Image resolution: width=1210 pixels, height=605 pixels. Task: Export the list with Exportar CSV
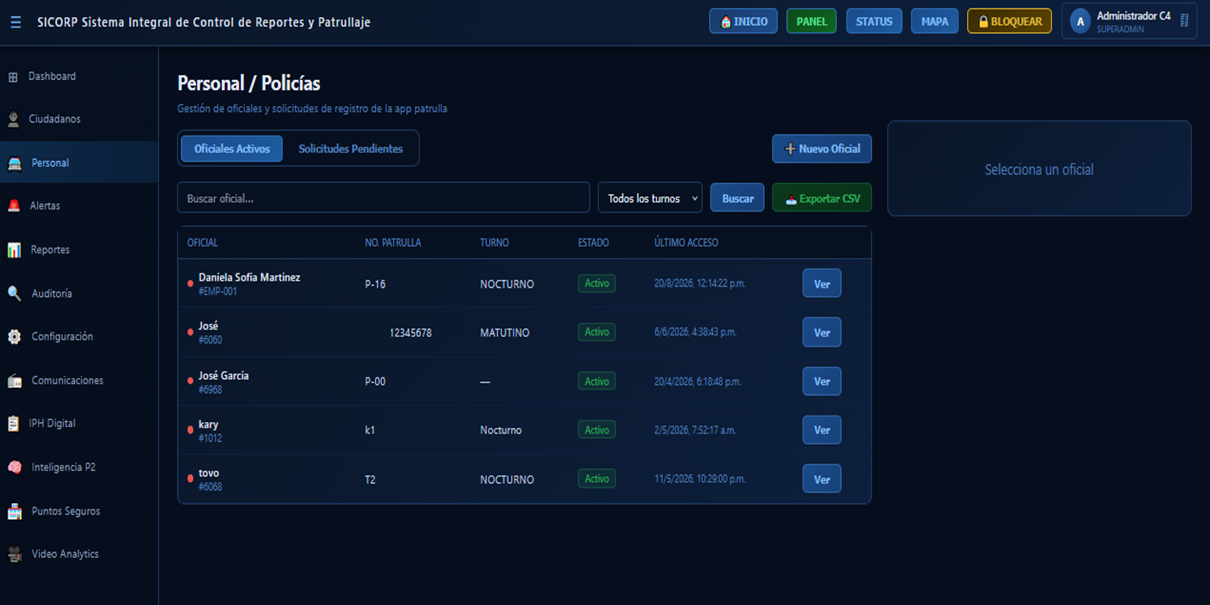coord(822,198)
